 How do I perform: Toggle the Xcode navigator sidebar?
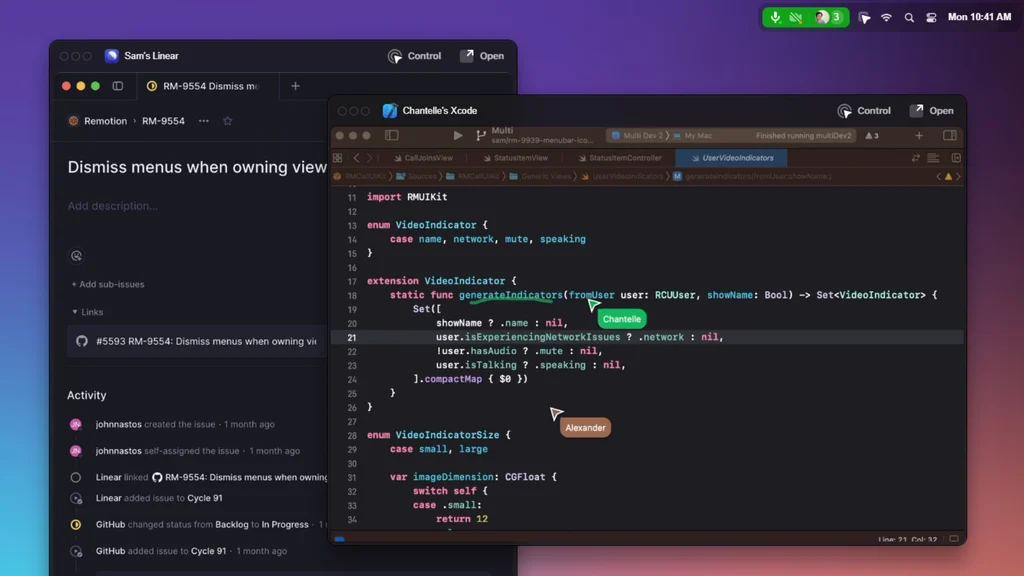pyautogui.click(x=392, y=136)
